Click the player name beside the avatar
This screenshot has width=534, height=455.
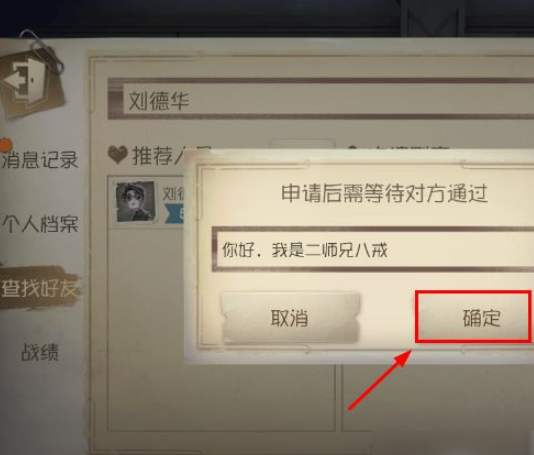tap(173, 194)
